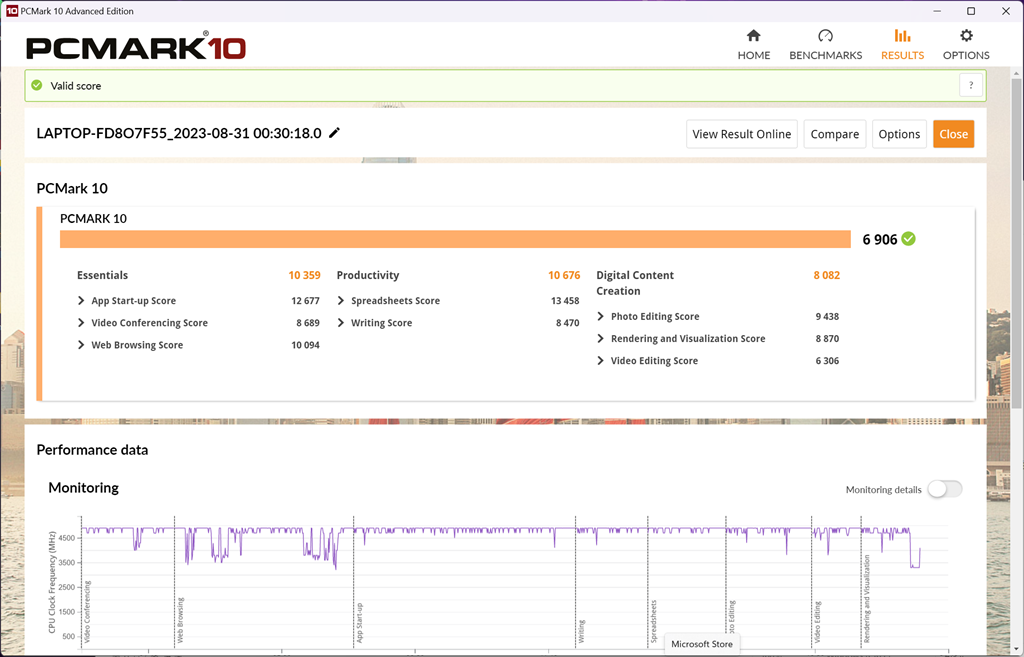Expand Rendering and Visualization Score row
The width and height of the screenshot is (1024, 657).
point(601,339)
